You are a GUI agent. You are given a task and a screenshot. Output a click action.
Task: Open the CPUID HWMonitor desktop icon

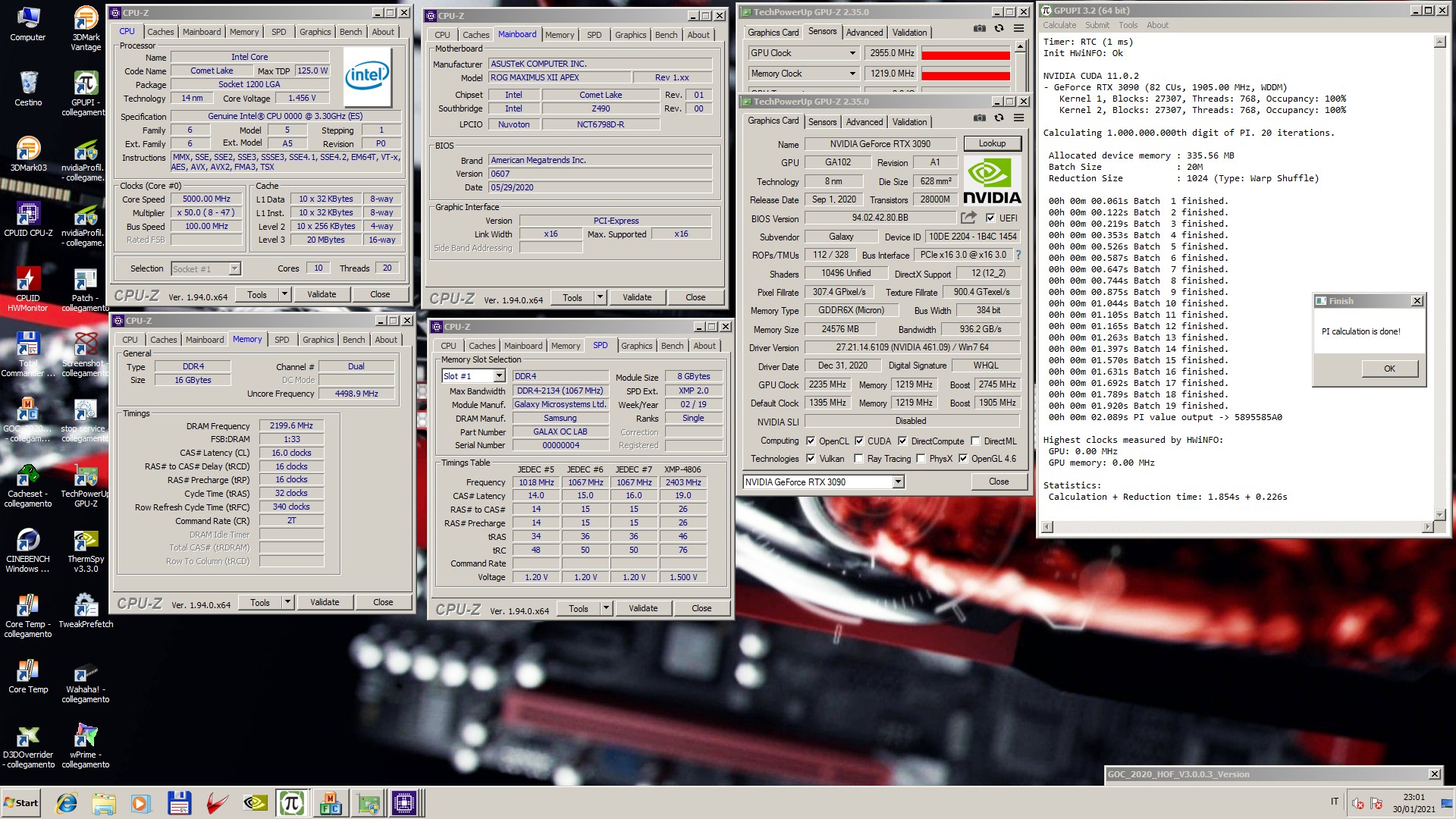coord(28,289)
